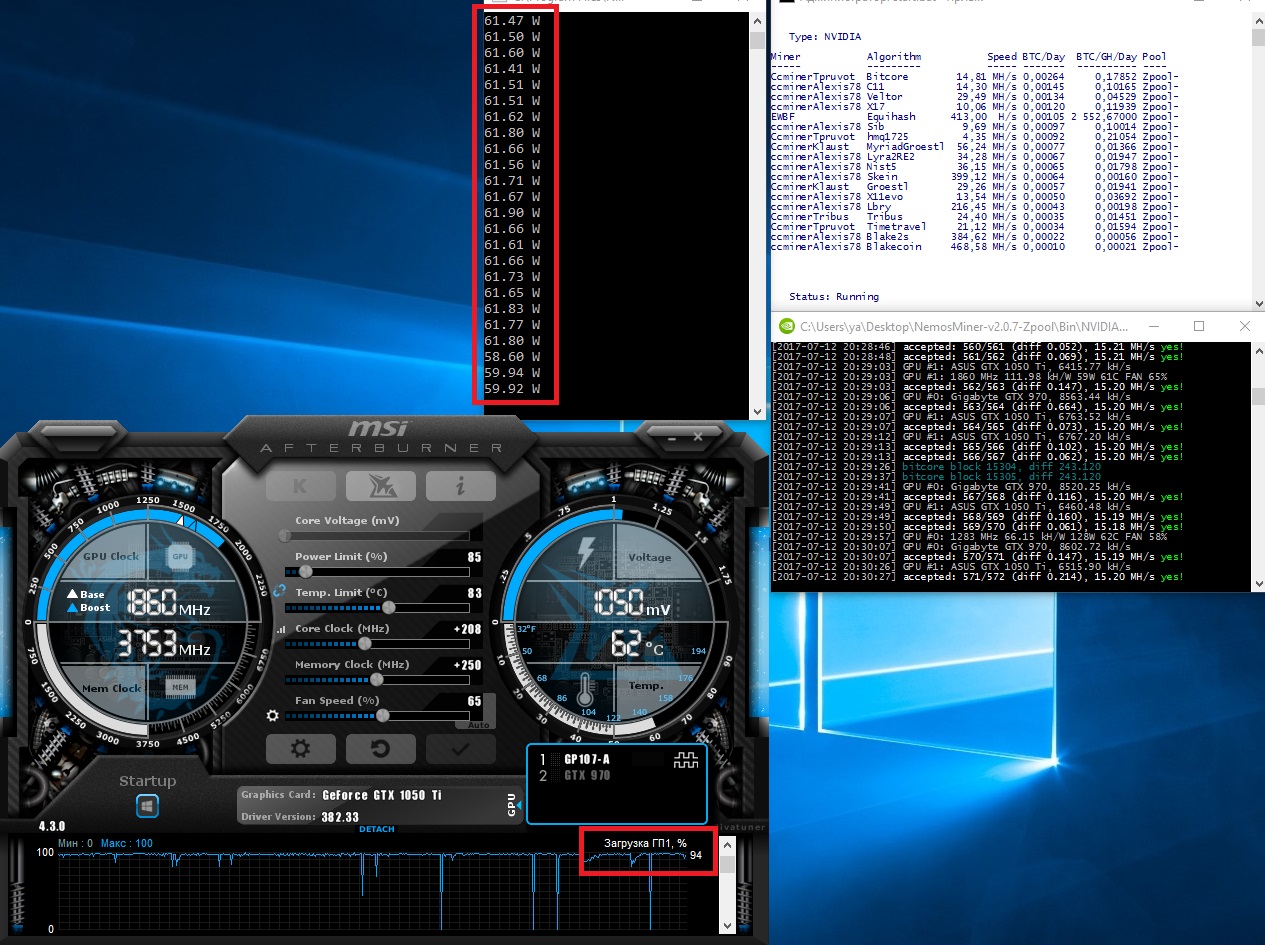The width and height of the screenshot is (1265, 945).
Task: Open the Afterburner info 'i' button
Action: tap(460, 486)
